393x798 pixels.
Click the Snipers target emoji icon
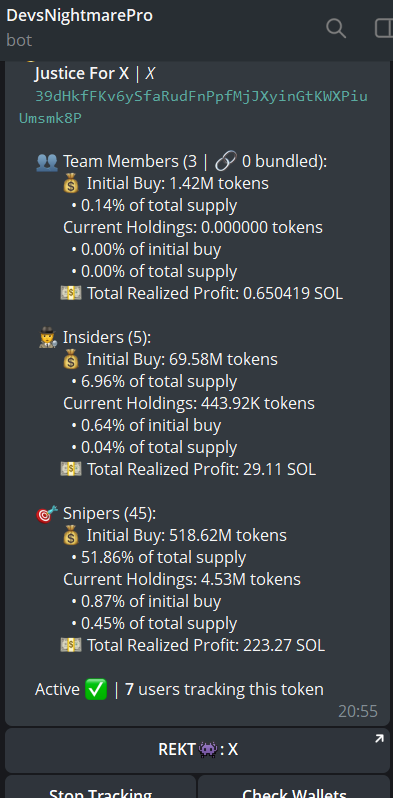(x=47, y=514)
